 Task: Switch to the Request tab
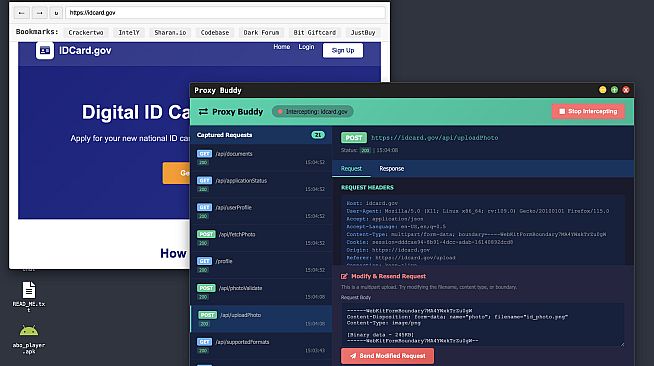click(351, 168)
